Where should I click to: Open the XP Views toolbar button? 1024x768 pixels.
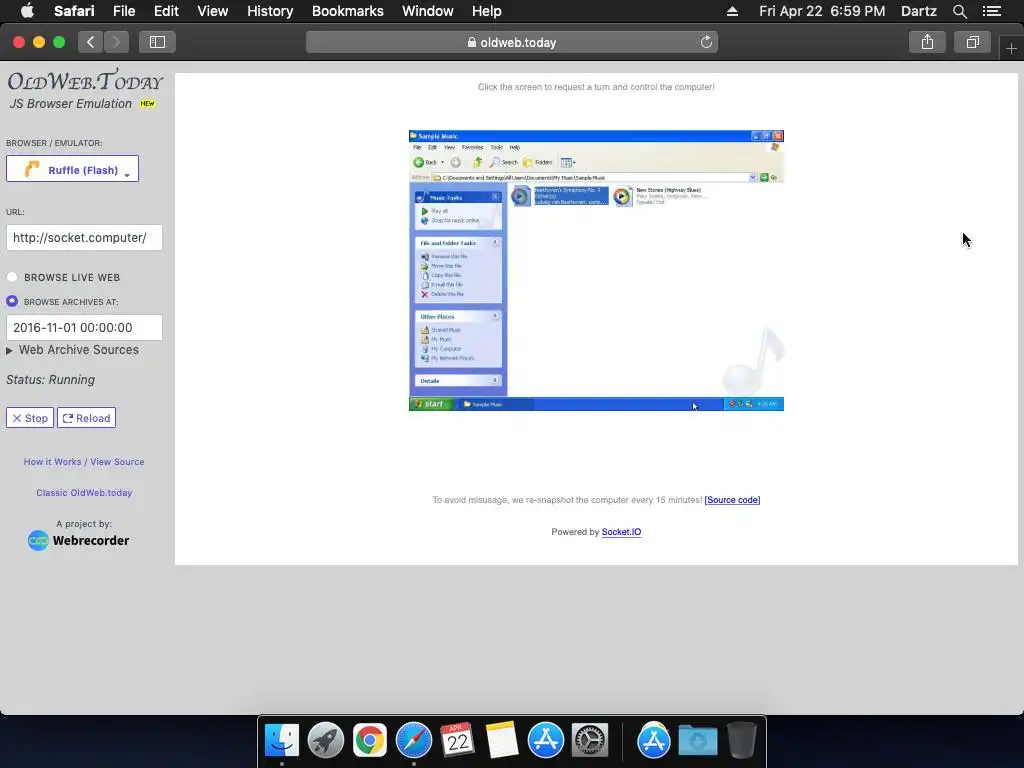pos(568,162)
